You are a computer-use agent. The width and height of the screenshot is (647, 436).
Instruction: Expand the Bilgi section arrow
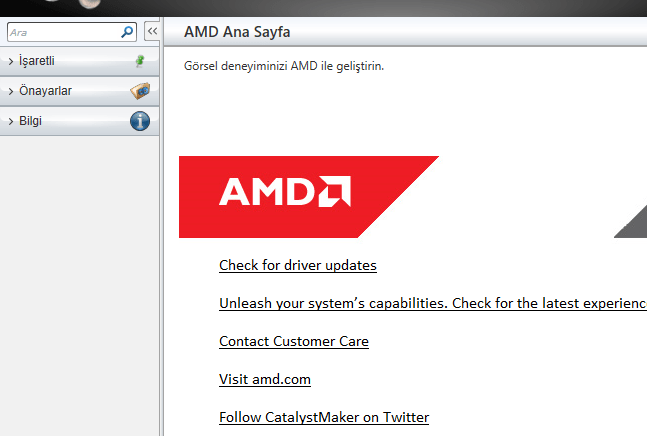tap(11, 121)
